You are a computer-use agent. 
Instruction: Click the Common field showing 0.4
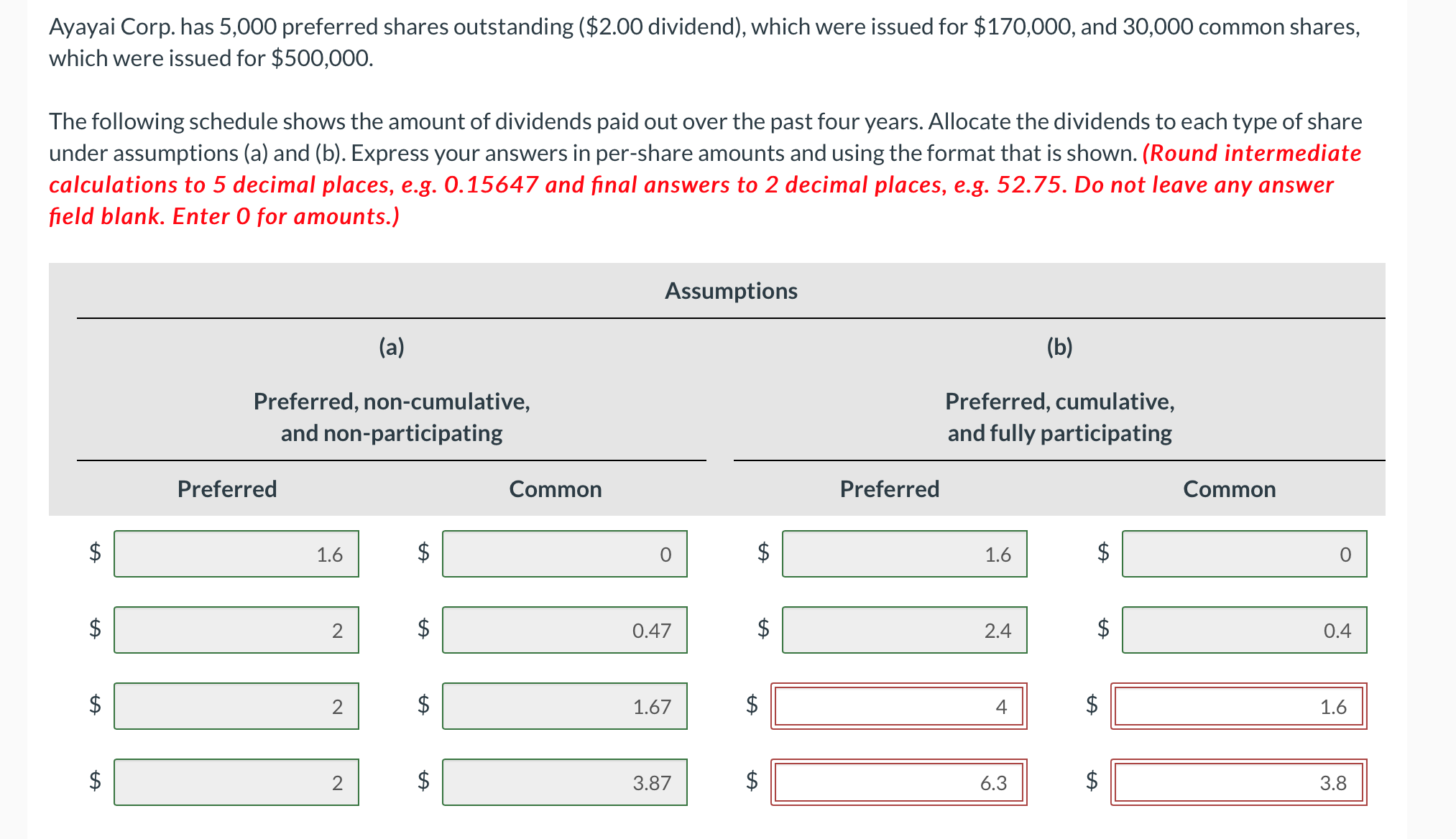tap(1245, 630)
